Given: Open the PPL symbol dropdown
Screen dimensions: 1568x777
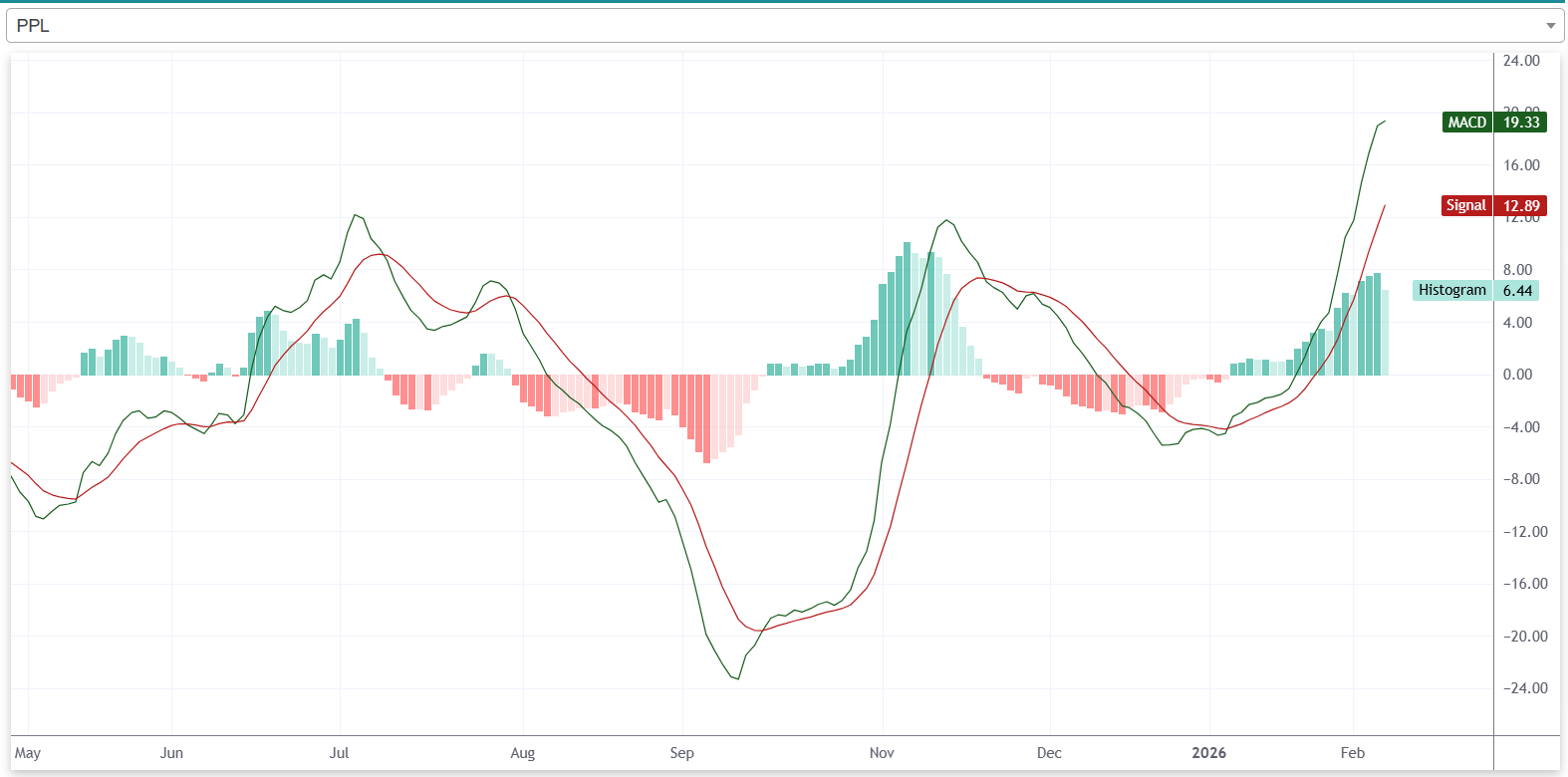Looking at the screenshot, I should 777,26.
